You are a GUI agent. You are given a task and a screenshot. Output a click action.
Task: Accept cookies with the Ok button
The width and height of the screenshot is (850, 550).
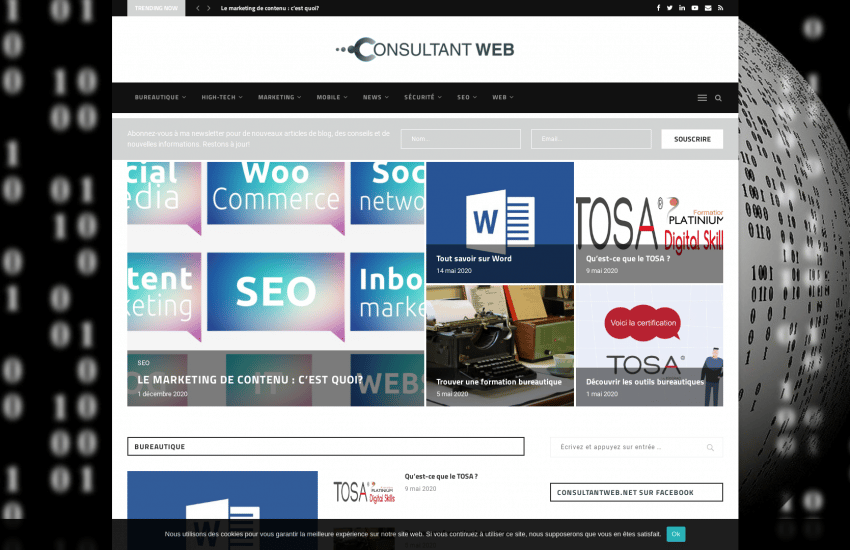(x=676, y=534)
